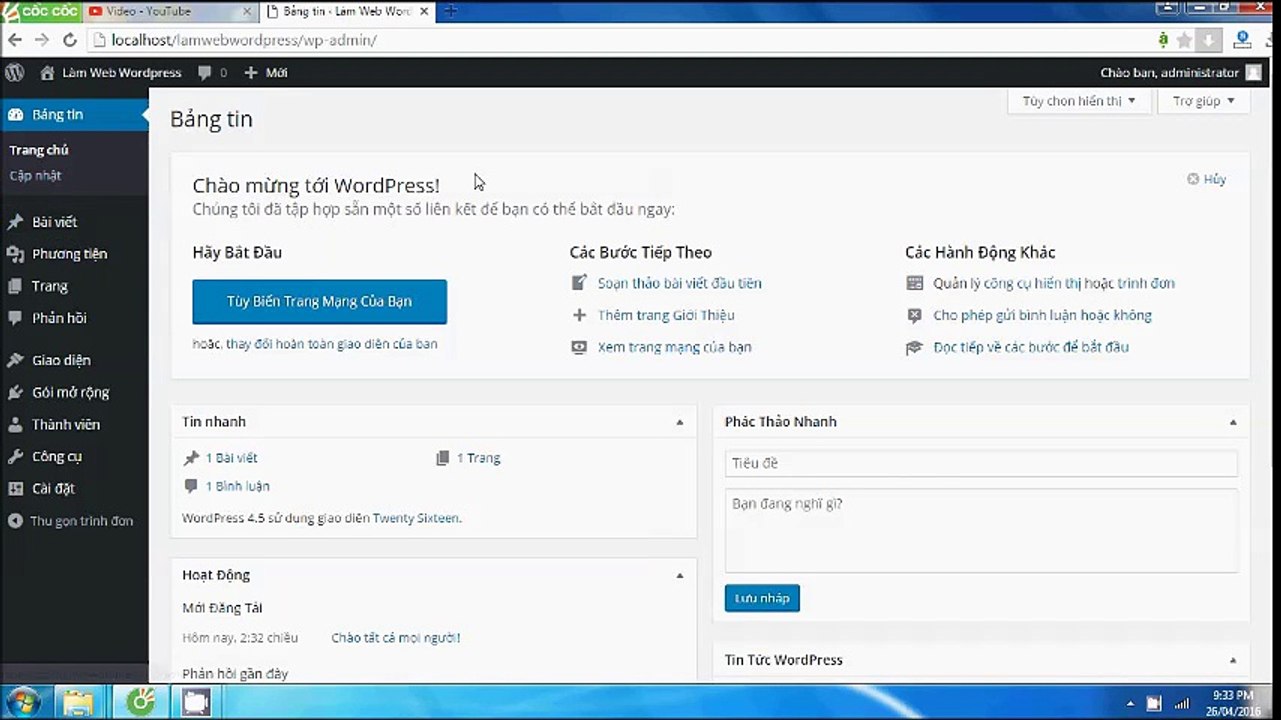1281x720 pixels.
Task: Click the network signal tray icon
Action: 1181,703
